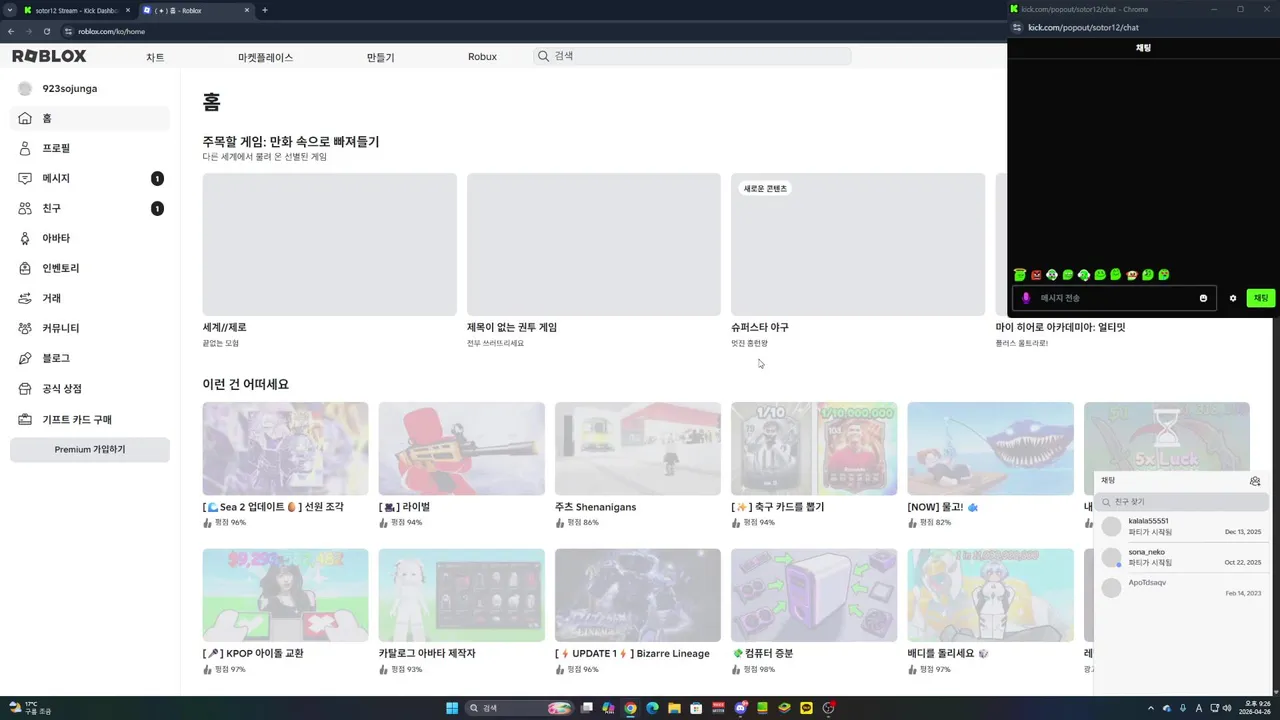Open Microsoft Store from the taskbar

click(x=696, y=708)
